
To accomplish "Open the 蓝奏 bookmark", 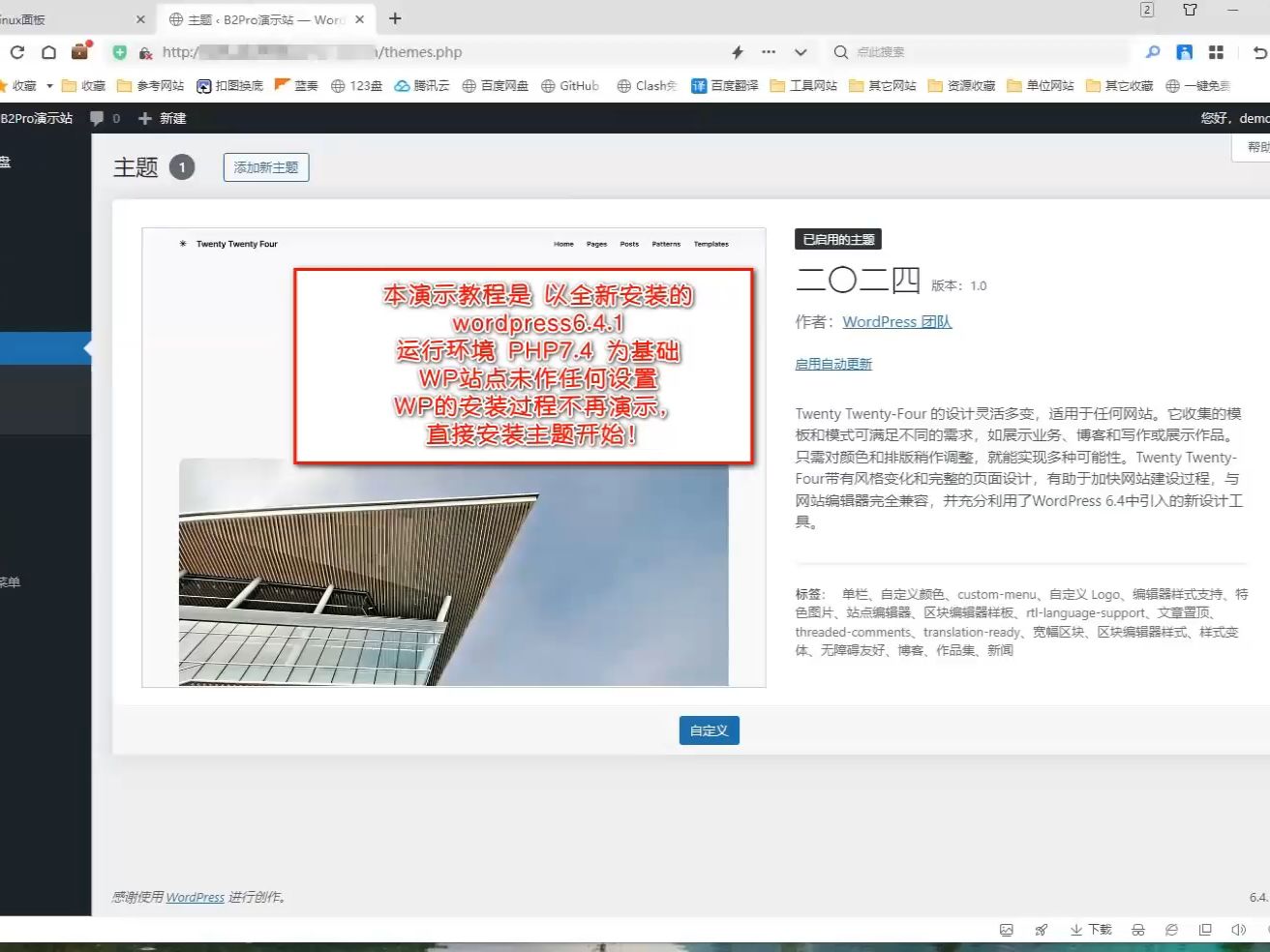I will point(296,85).
